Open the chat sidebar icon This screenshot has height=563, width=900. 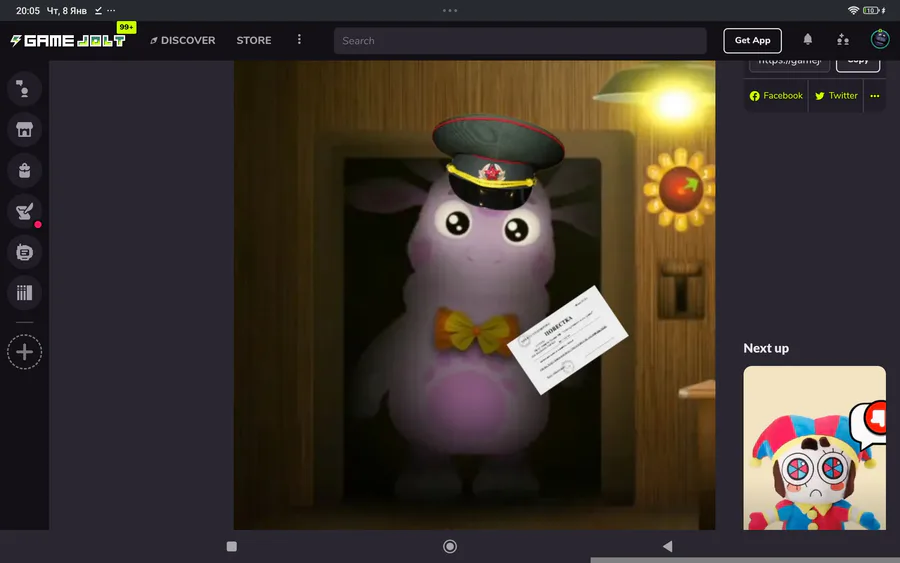(24, 89)
